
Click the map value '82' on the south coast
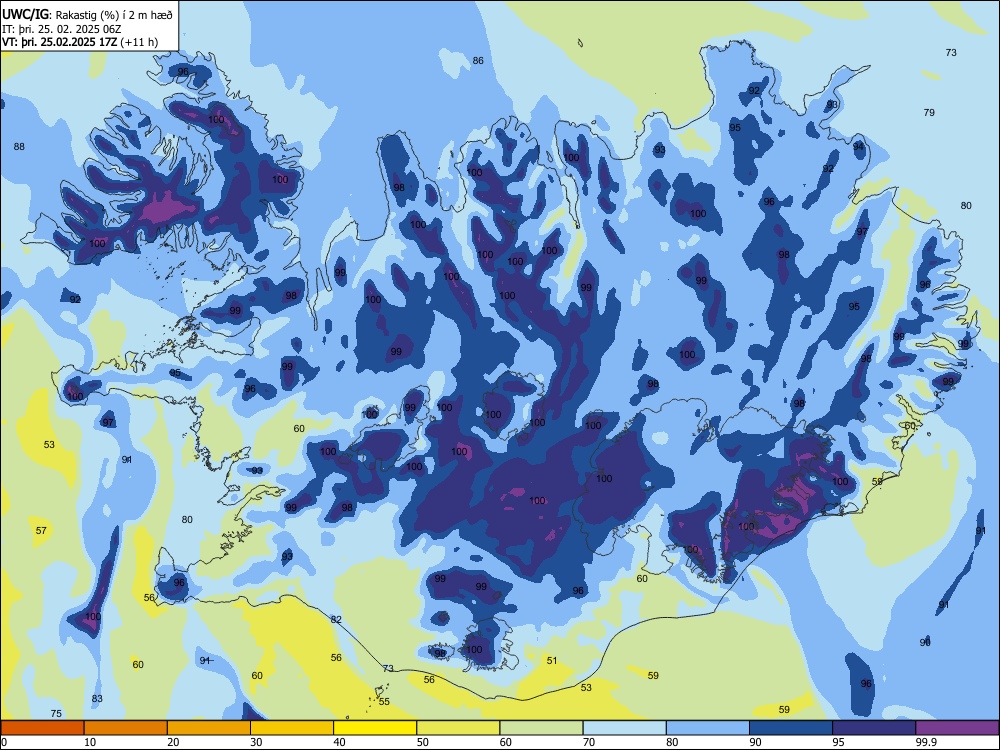coord(336,620)
